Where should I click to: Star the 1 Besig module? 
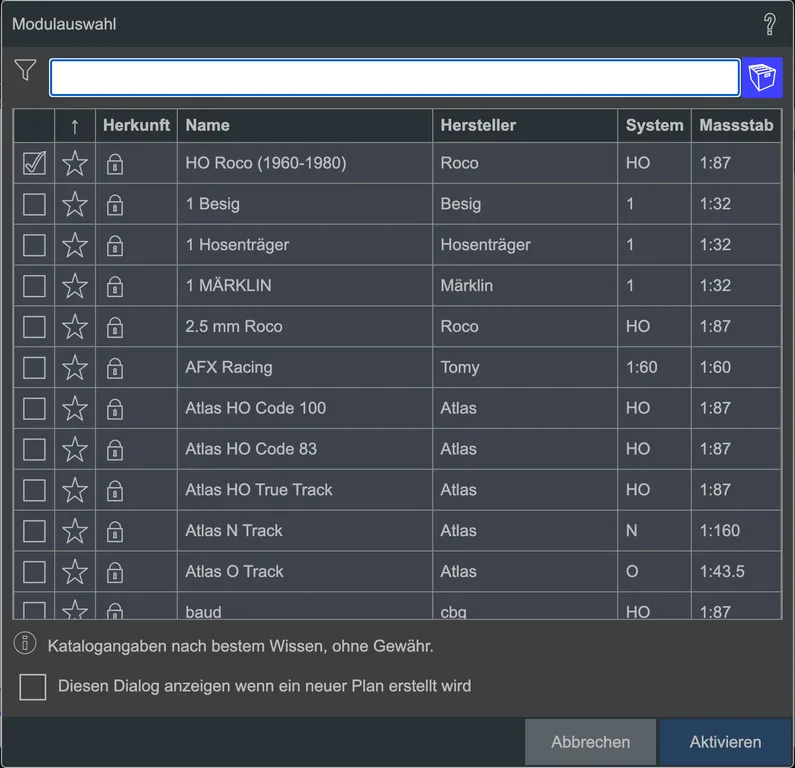click(x=75, y=204)
